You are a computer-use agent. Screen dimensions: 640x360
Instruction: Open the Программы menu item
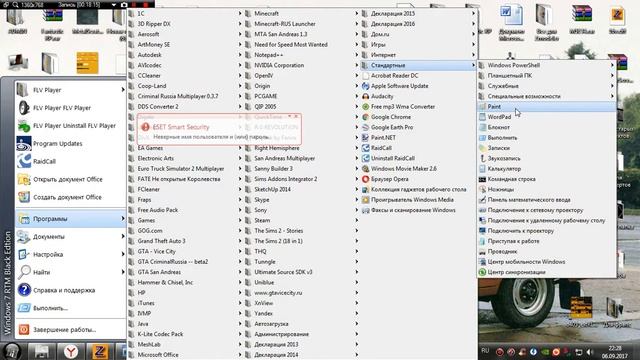(x=71, y=219)
